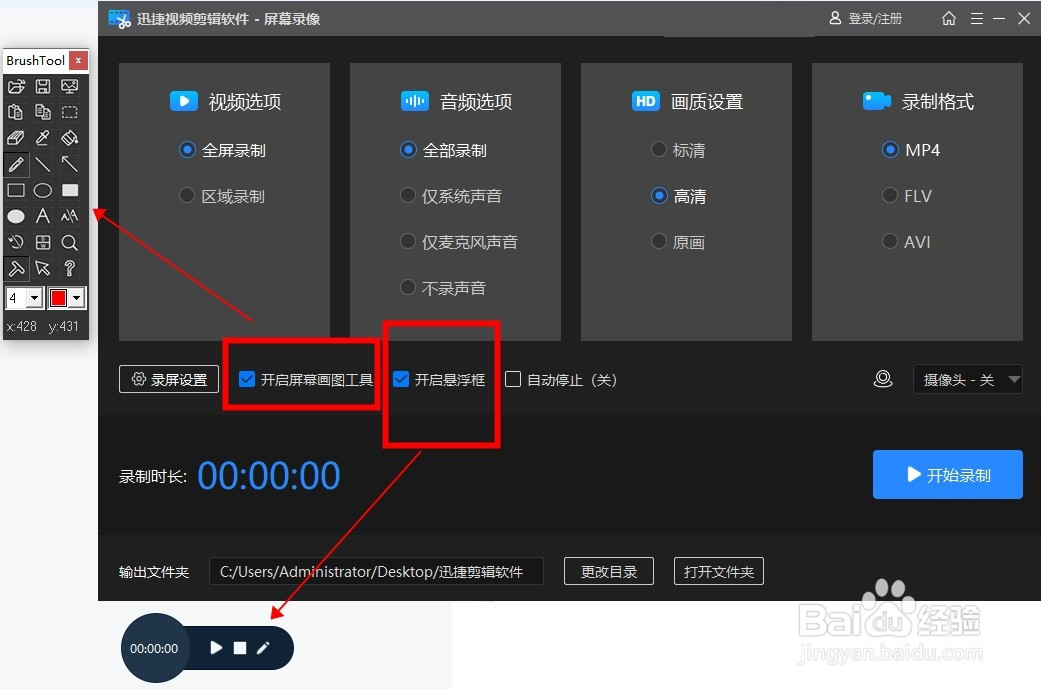Select FLV recording format
Viewport: 1041px width, 689px height.
coord(907,196)
